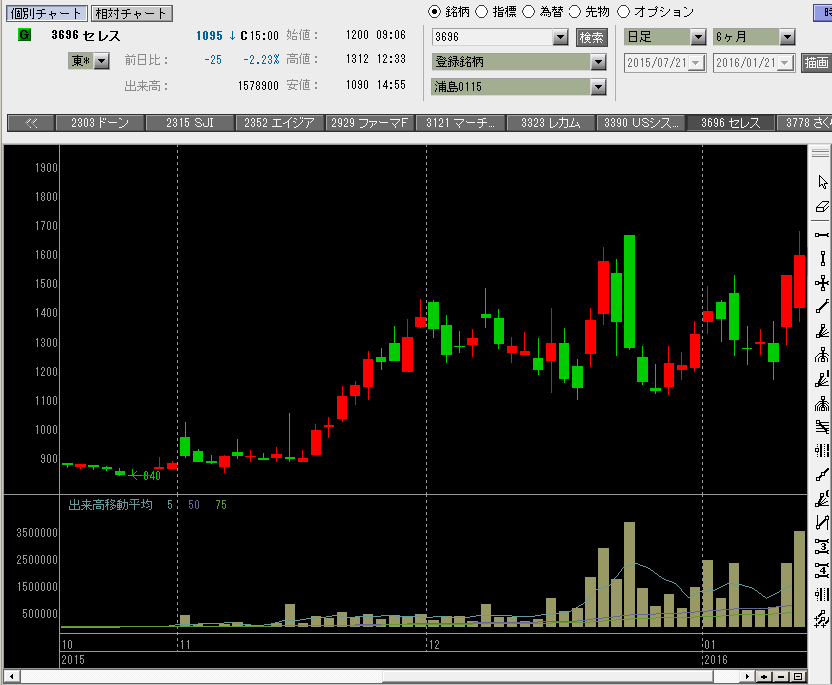The width and height of the screenshot is (832, 685).
Task: Click the 840 low price label
Action: [152, 476]
